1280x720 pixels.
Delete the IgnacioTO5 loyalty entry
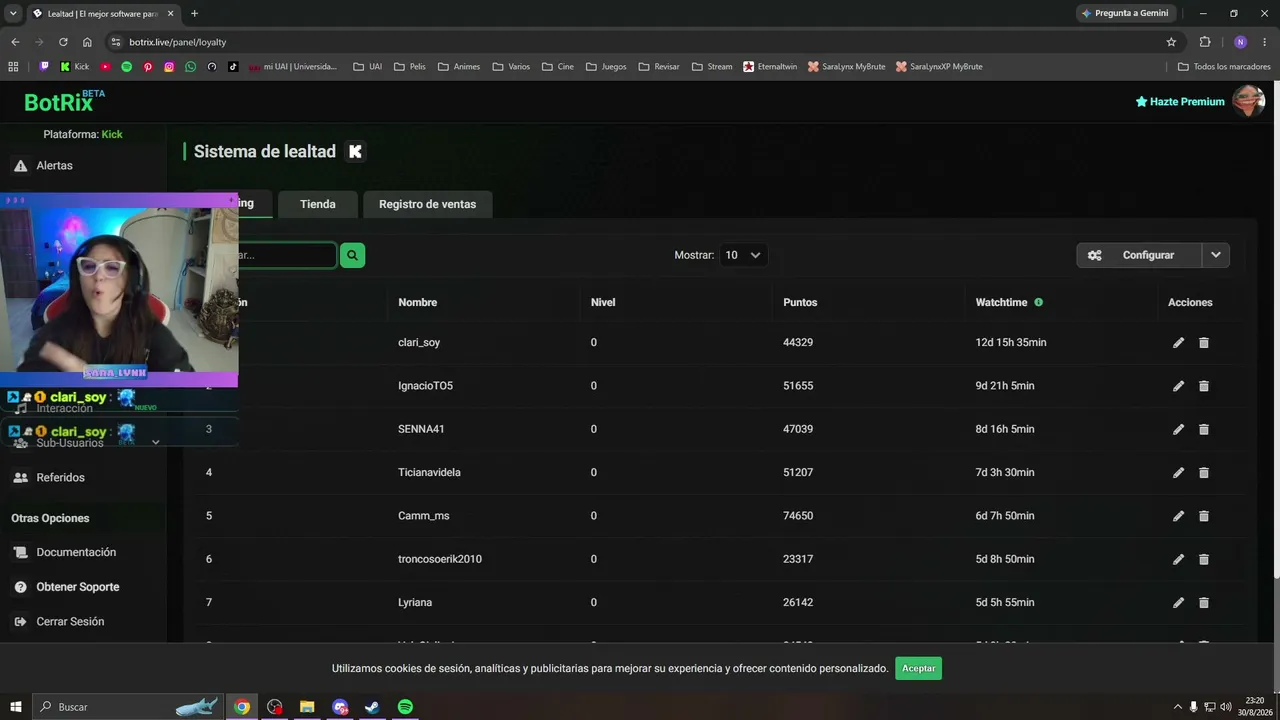click(1203, 386)
